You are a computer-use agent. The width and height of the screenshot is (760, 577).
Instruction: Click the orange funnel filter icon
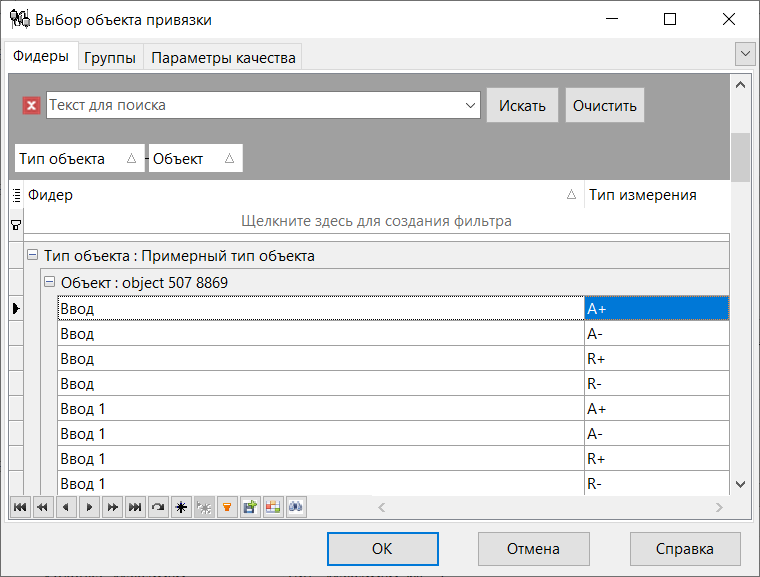click(x=227, y=507)
